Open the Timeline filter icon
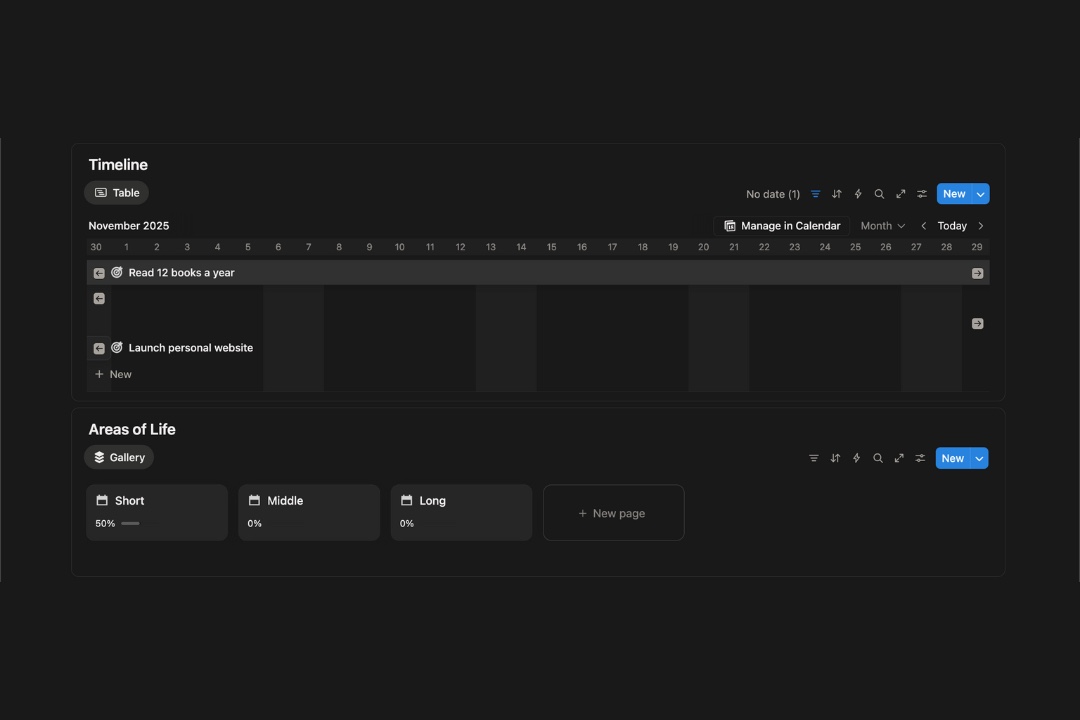The image size is (1080, 720). [816, 194]
